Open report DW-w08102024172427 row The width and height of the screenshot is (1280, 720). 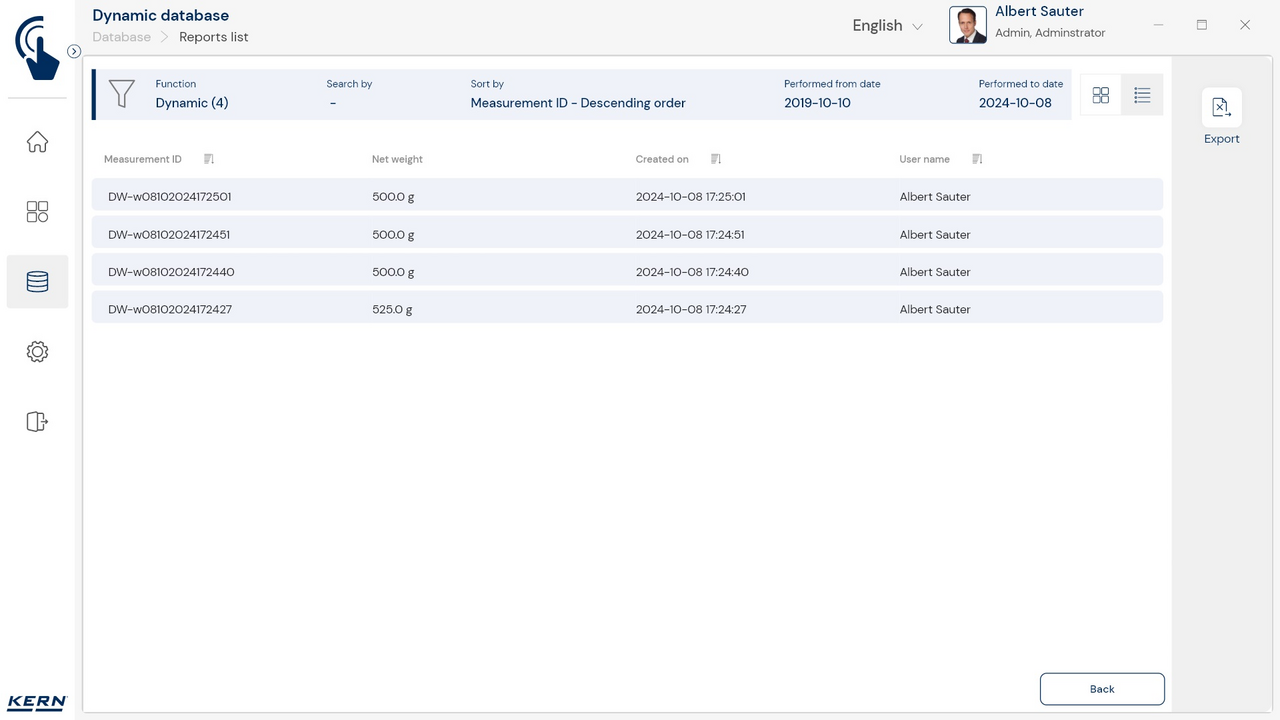pos(627,309)
